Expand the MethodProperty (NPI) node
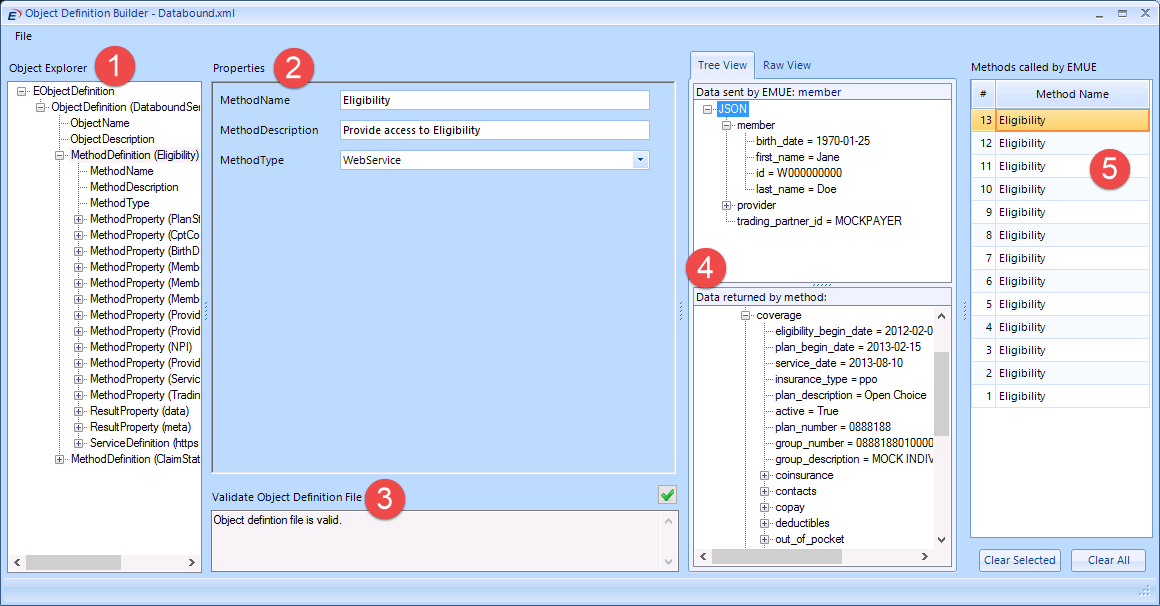The height and width of the screenshot is (606, 1160). (78, 347)
